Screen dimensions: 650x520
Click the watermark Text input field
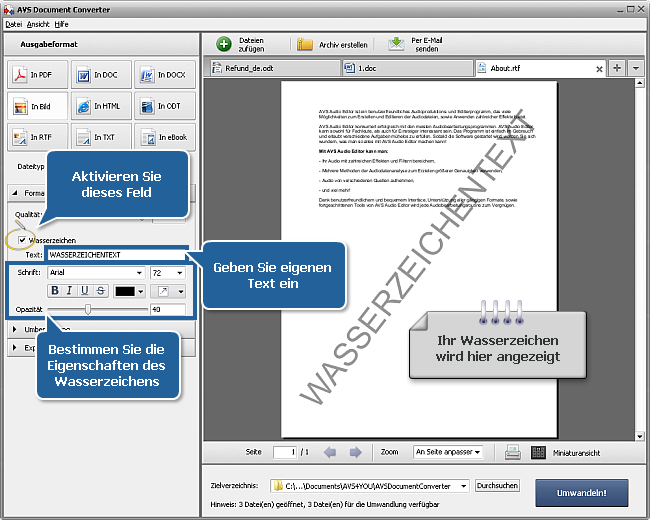[117, 255]
